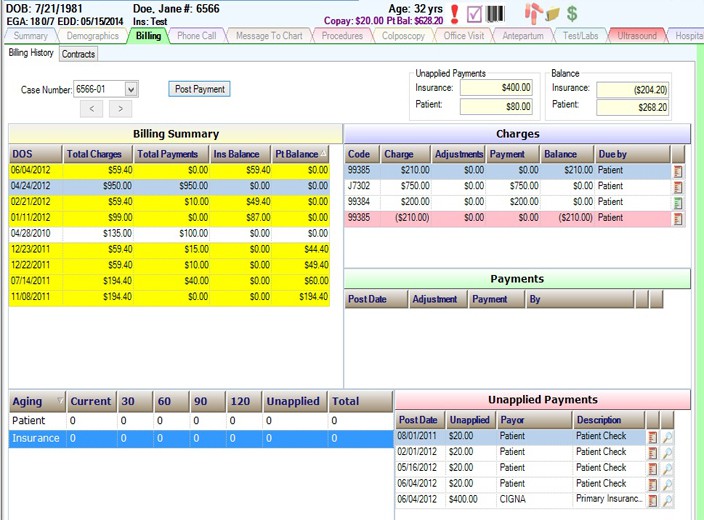Viewport: 704px width, 520px height.
Task: Click magnifier icon for 05/16/2012 unapplied payment
Action: [x=668, y=468]
